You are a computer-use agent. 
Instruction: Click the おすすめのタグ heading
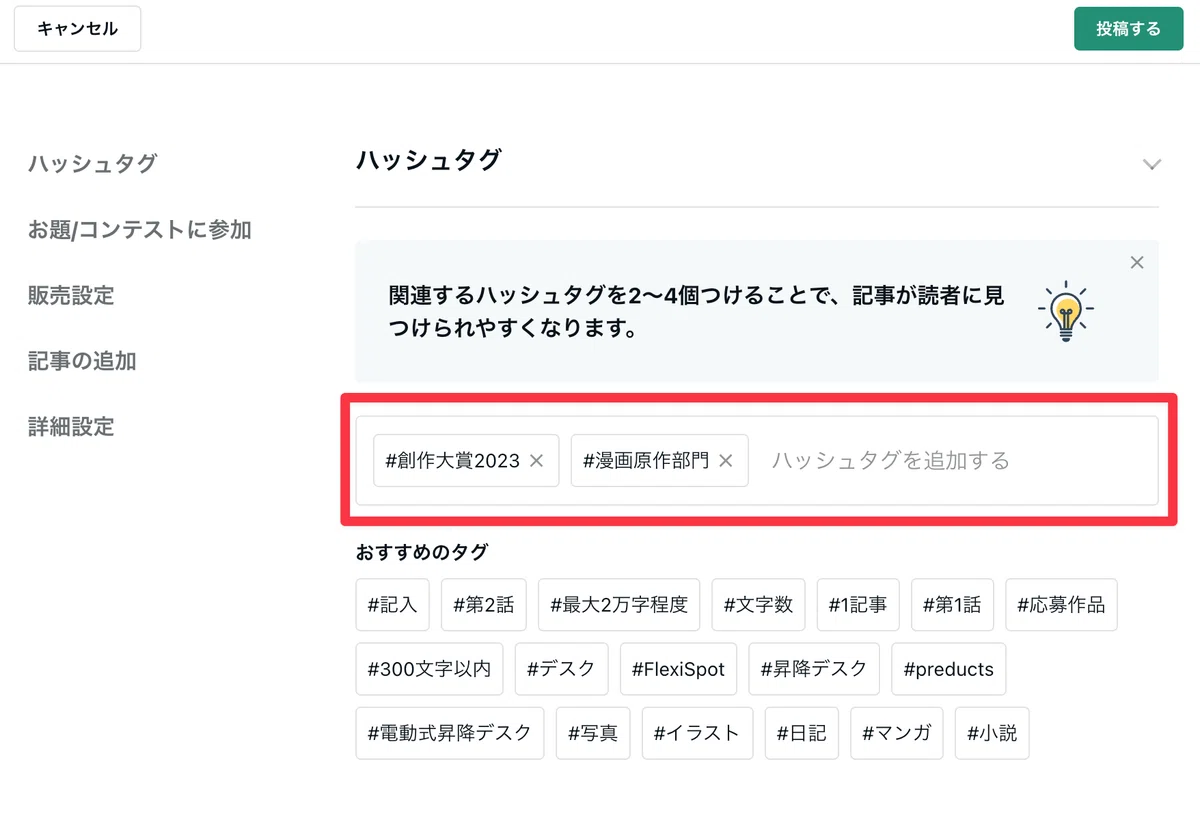(422, 552)
